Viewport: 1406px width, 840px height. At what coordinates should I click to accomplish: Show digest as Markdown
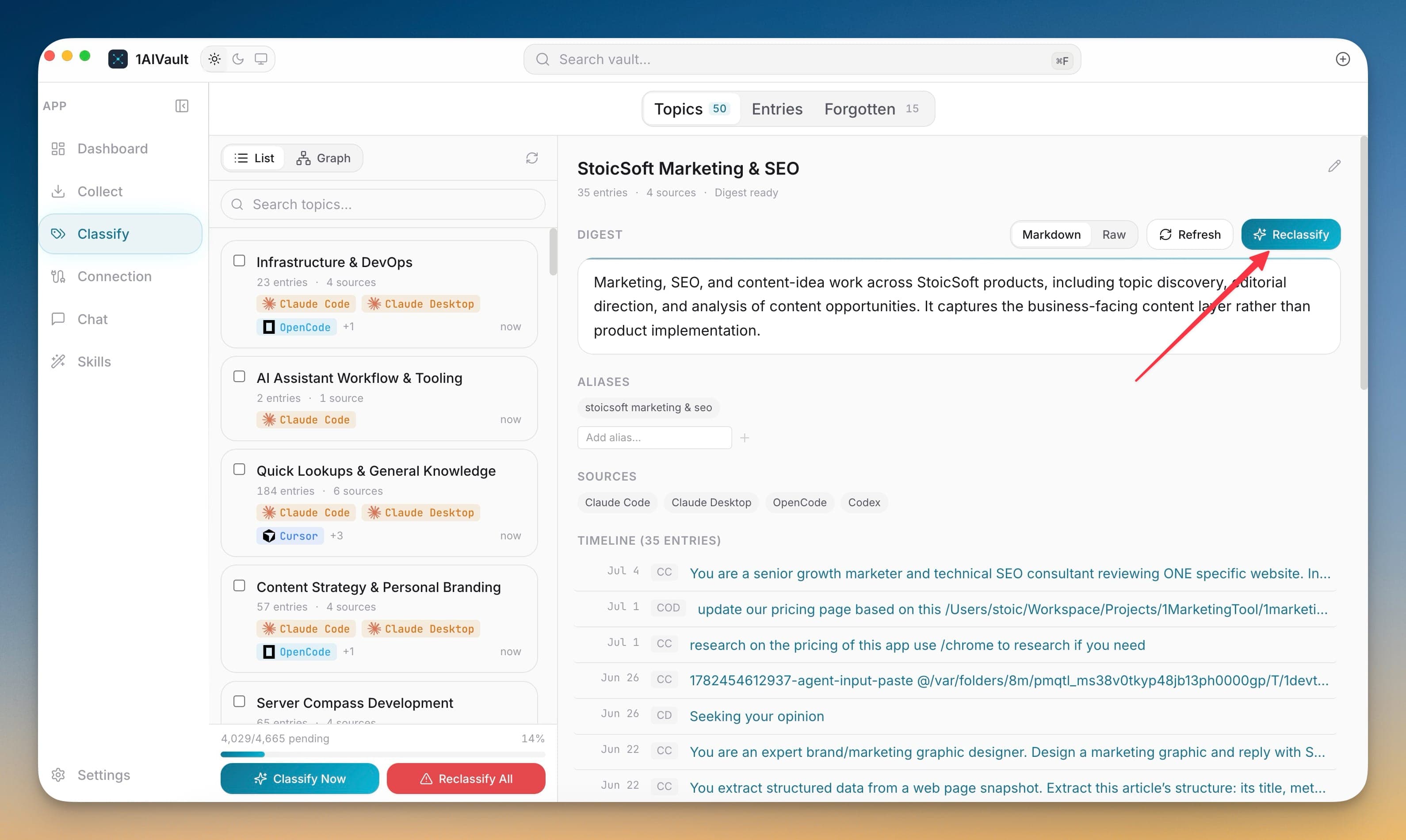point(1051,234)
